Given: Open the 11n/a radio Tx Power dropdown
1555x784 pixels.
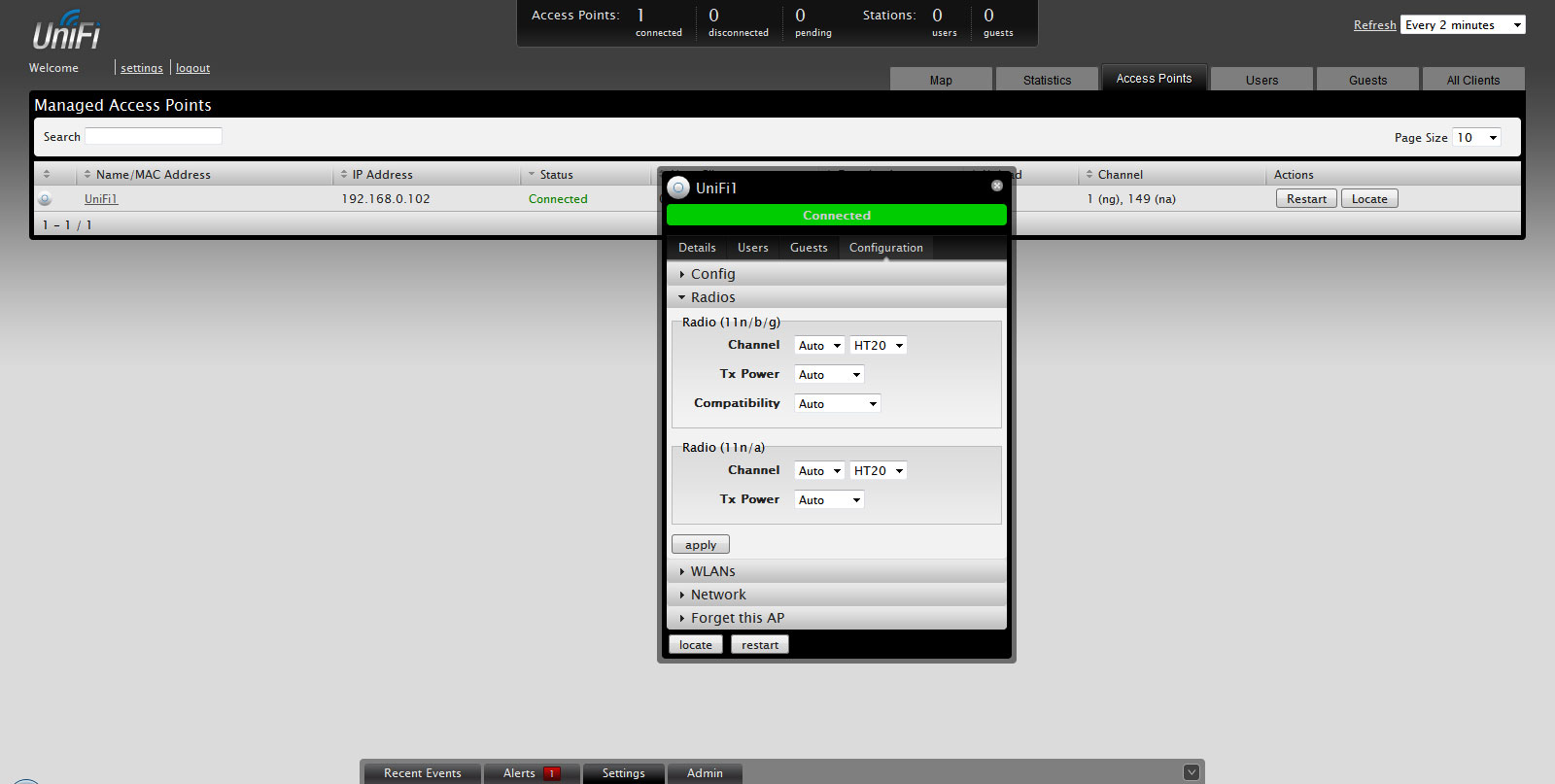Looking at the screenshot, I should pos(829,499).
